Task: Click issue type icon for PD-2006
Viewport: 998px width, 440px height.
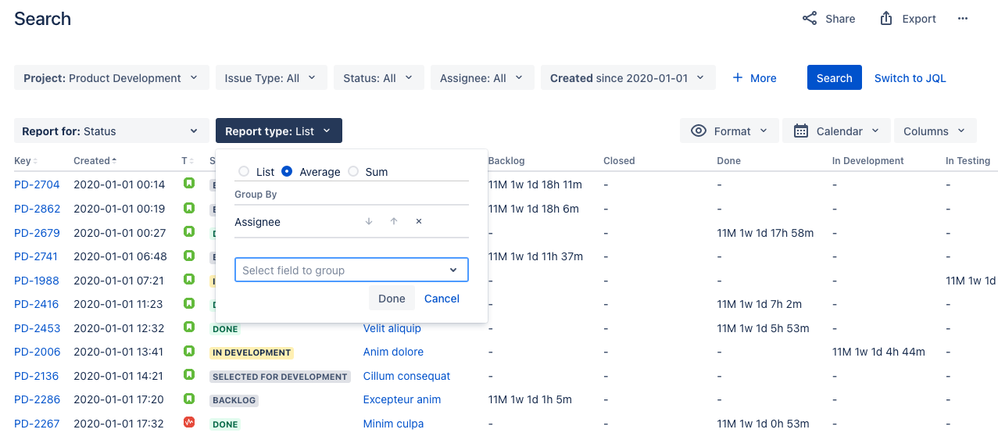Action: point(188,351)
